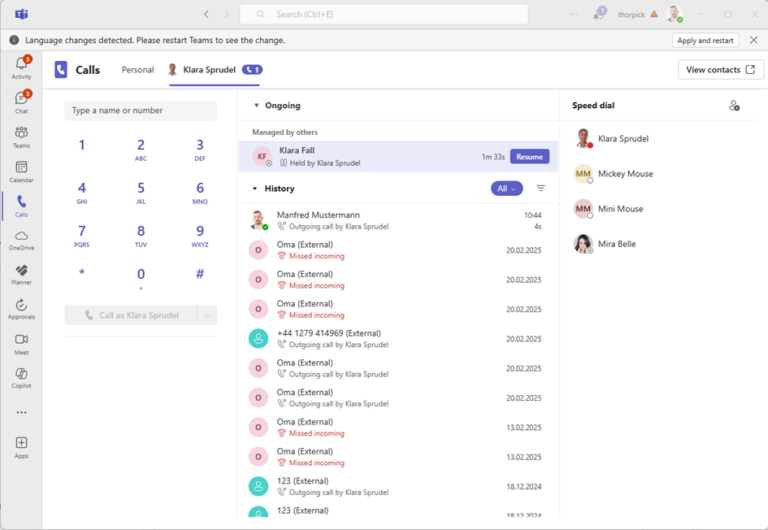Click the edit speed dial icon
768x530 pixels.
click(x=734, y=105)
